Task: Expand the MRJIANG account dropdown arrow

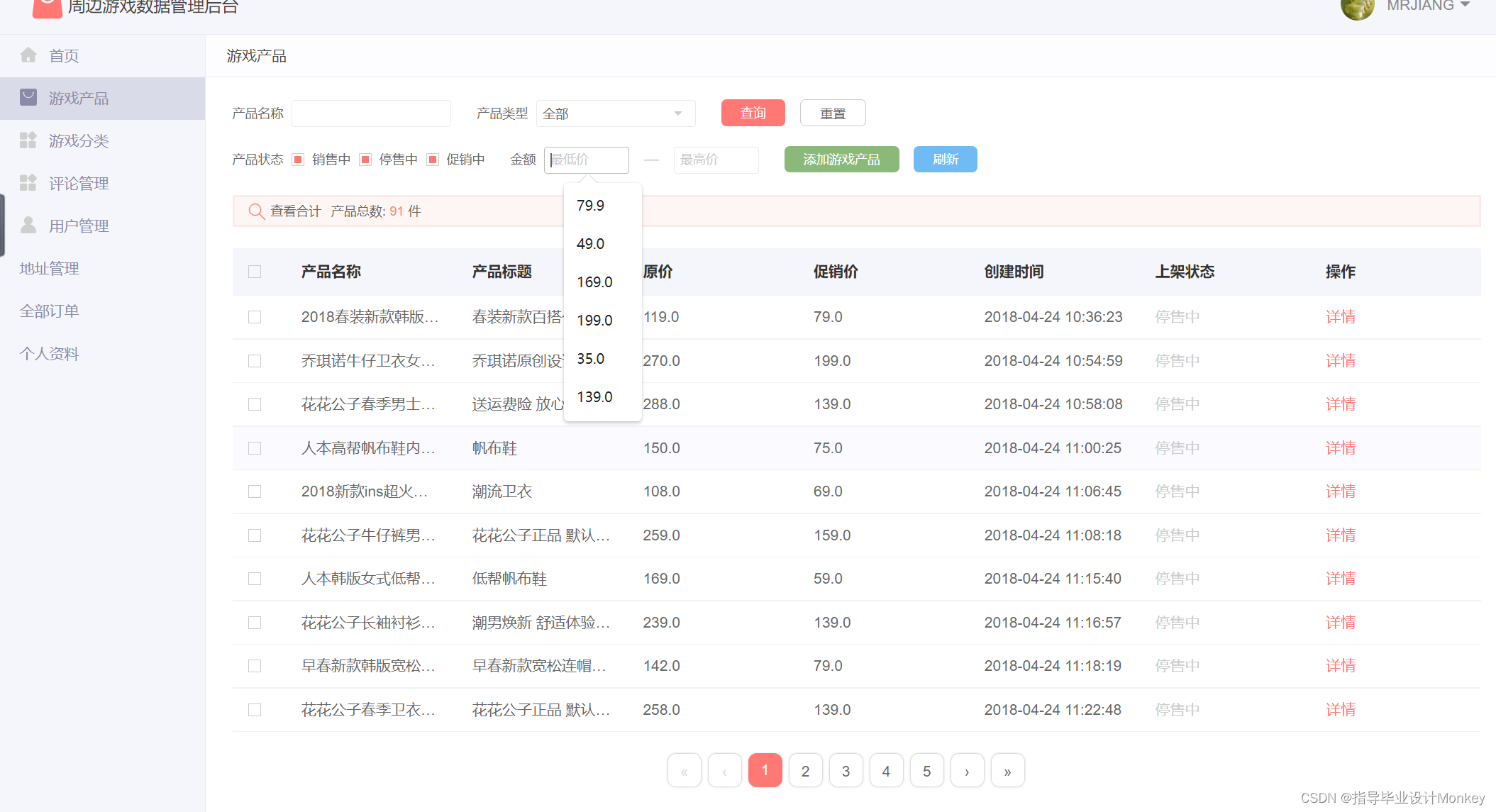Action: (x=1465, y=5)
